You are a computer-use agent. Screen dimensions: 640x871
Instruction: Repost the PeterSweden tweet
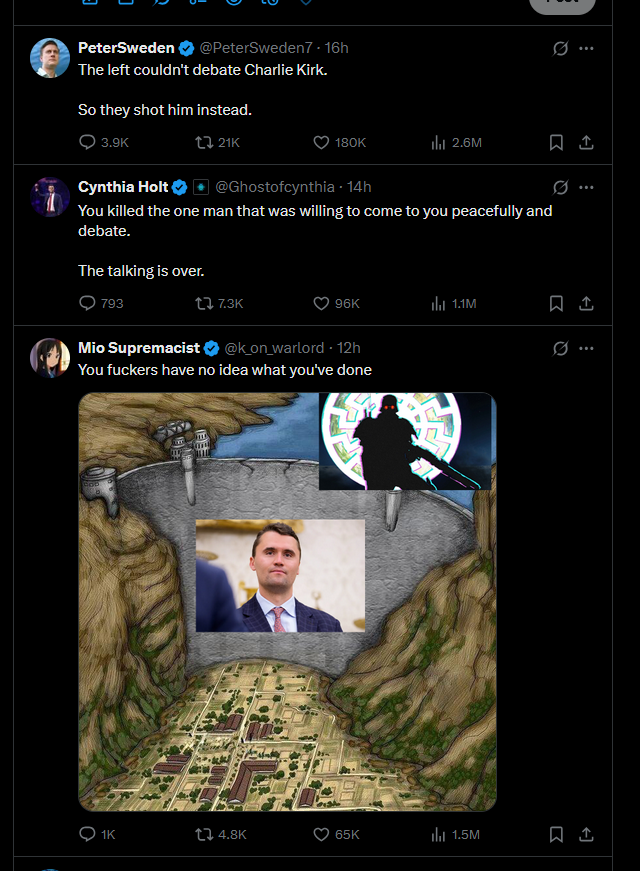click(204, 142)
